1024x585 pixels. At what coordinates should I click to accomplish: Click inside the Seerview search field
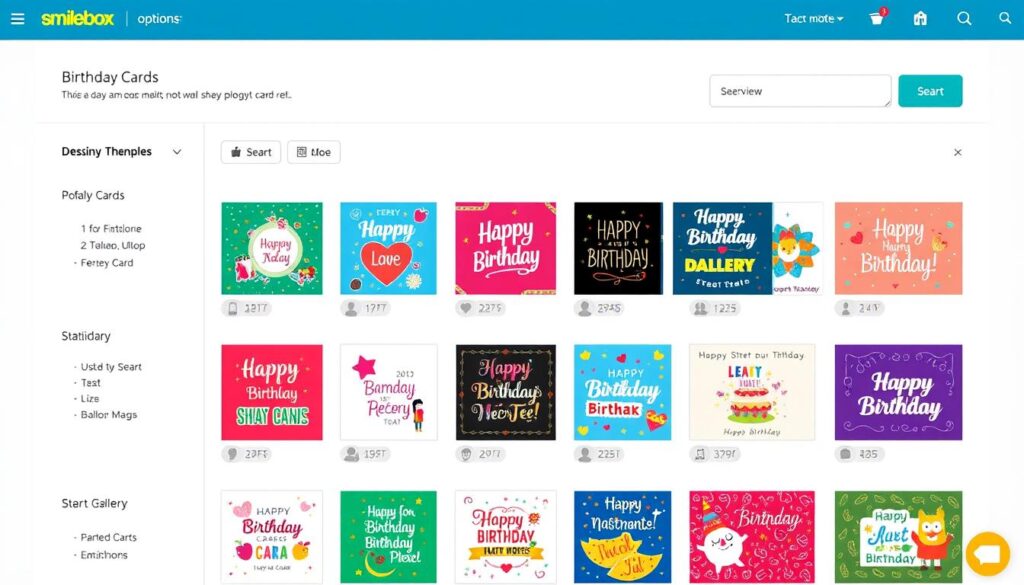tap(800, 90)
